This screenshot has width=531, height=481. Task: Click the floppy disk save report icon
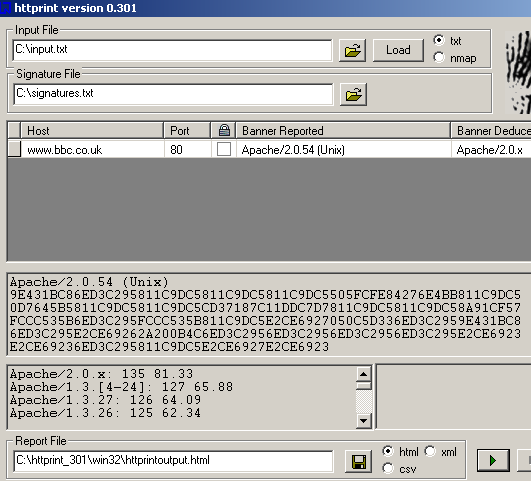coord(359,461)
